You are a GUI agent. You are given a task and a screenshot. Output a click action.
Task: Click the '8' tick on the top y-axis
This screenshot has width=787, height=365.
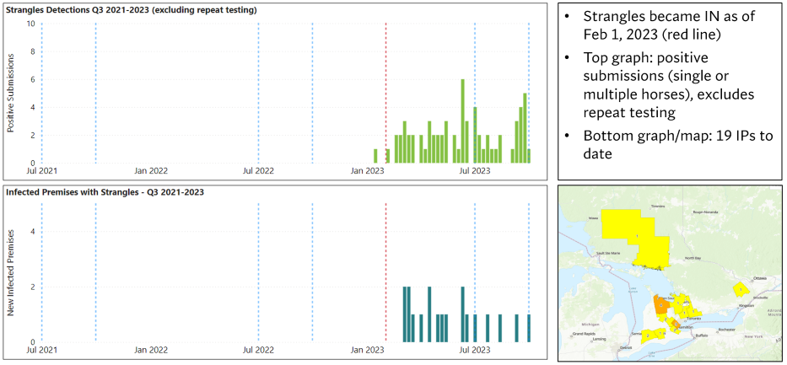click(33, 51)
